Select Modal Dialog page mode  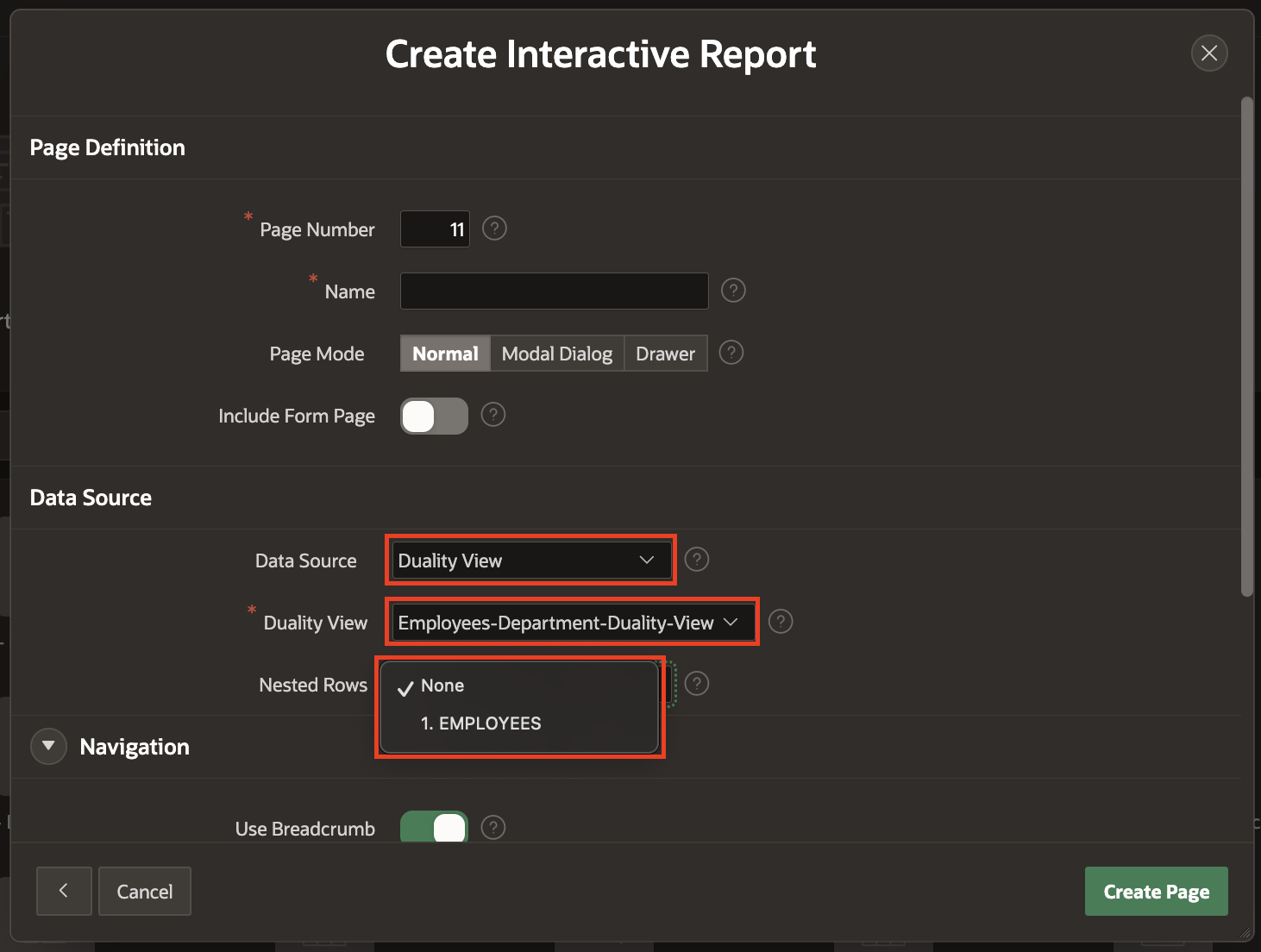coord(556,354)
